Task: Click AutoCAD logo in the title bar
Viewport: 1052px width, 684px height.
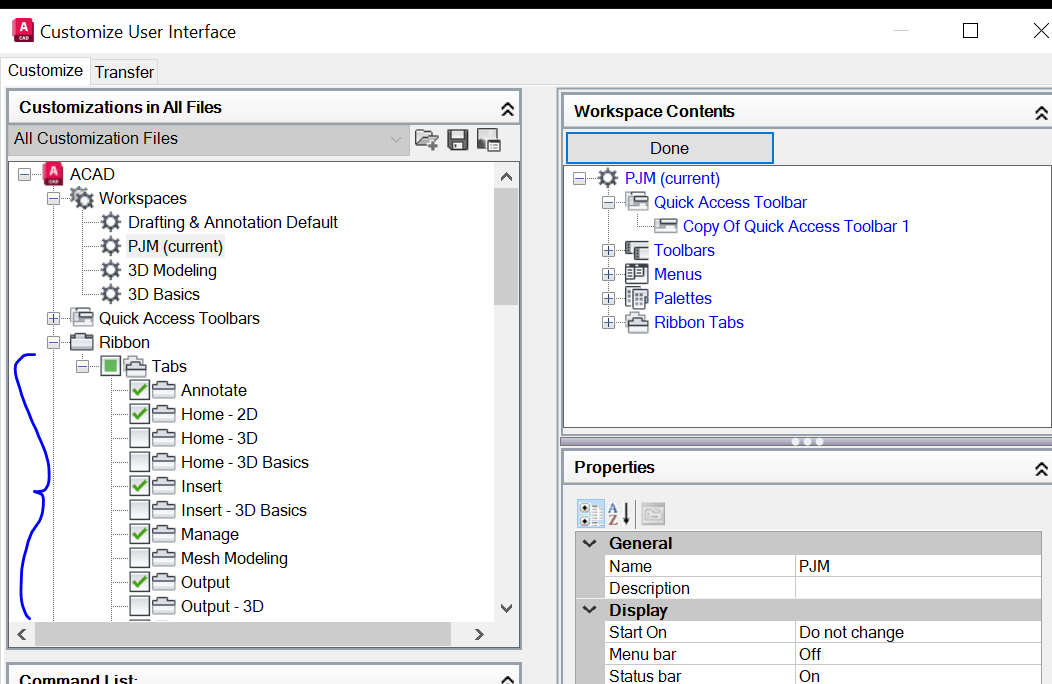Action: pyautogui.click(x=23, y=31)
